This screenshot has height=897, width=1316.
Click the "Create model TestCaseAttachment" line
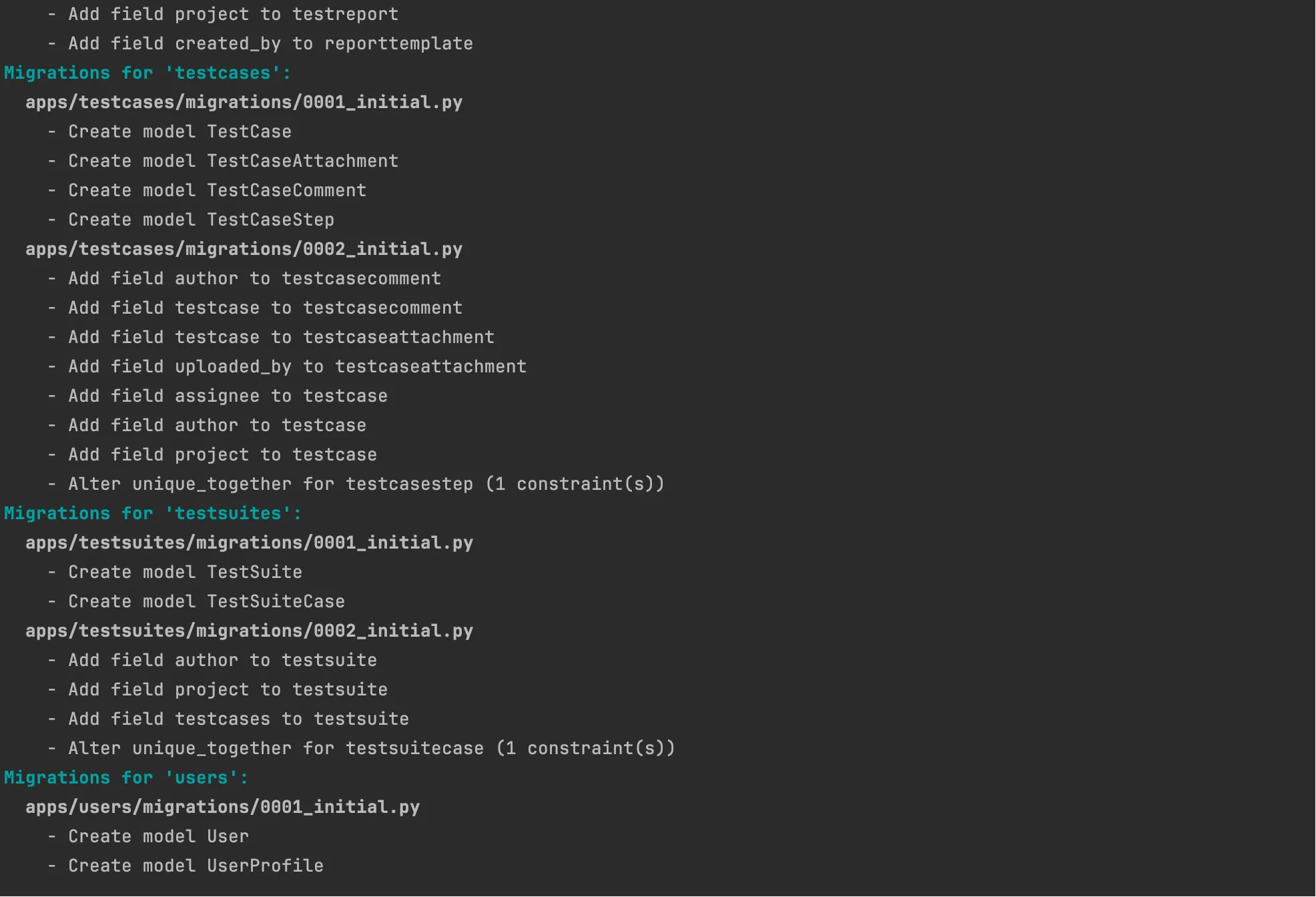[x=233, y=161]
